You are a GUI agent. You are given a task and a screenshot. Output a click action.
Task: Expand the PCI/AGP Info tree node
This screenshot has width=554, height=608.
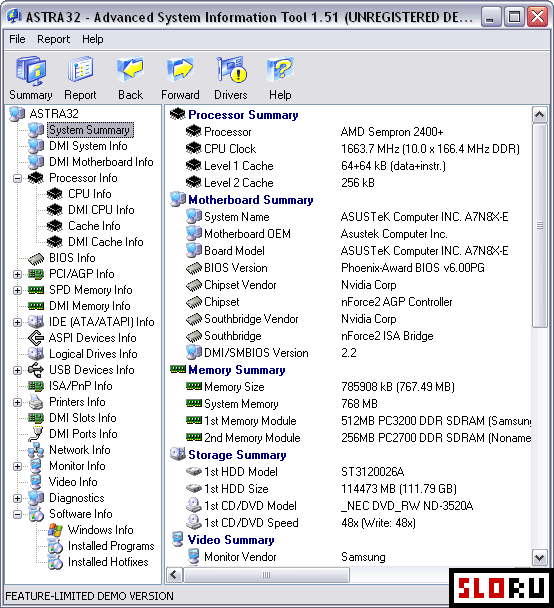coord(17,275)
